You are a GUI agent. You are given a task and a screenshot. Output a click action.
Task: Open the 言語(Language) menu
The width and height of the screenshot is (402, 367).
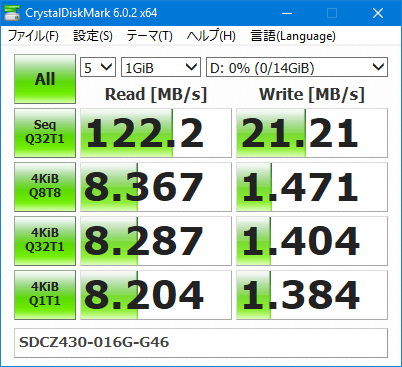click(x=293, y=36)
